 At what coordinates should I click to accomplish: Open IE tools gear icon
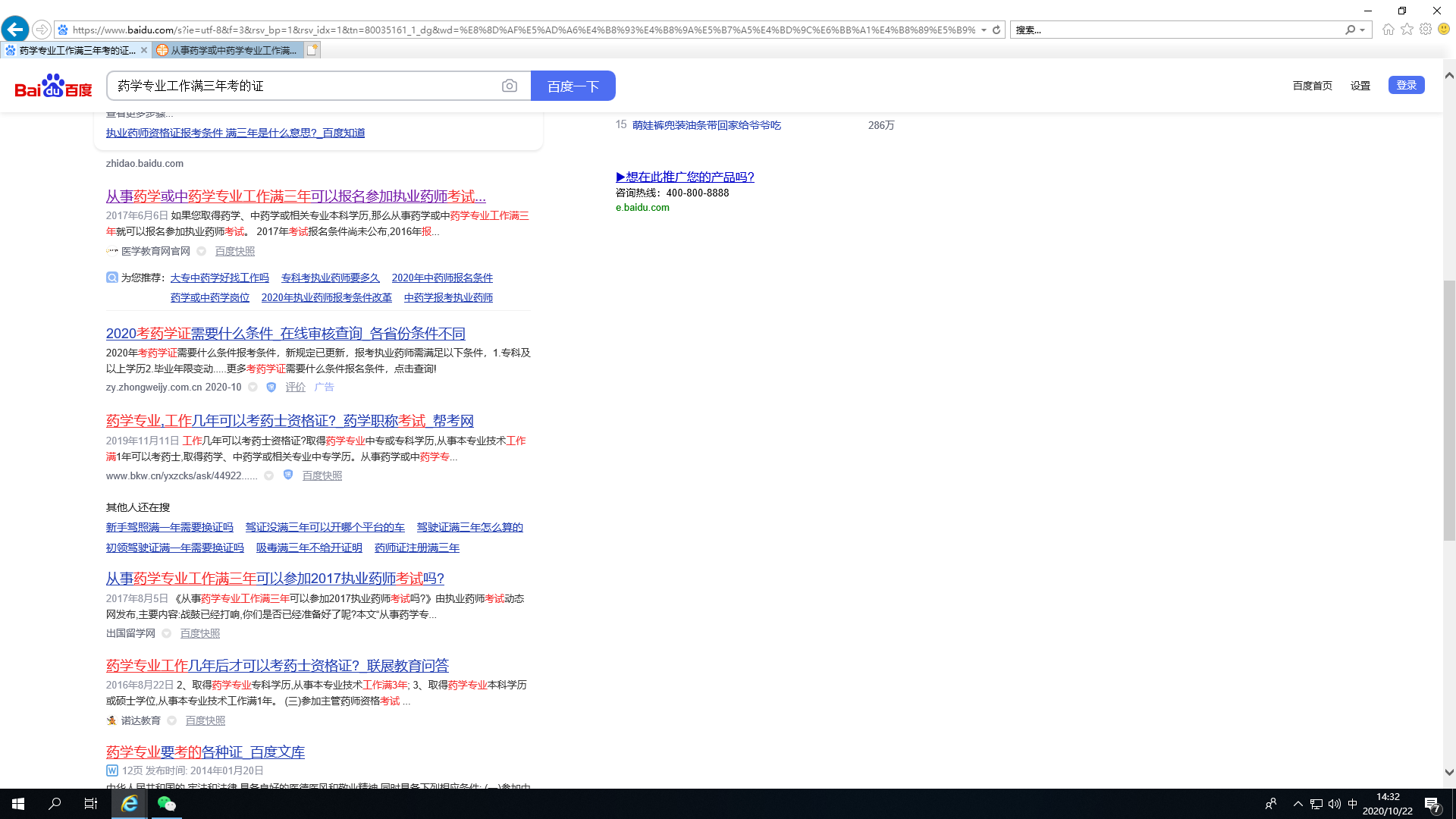1426,30
